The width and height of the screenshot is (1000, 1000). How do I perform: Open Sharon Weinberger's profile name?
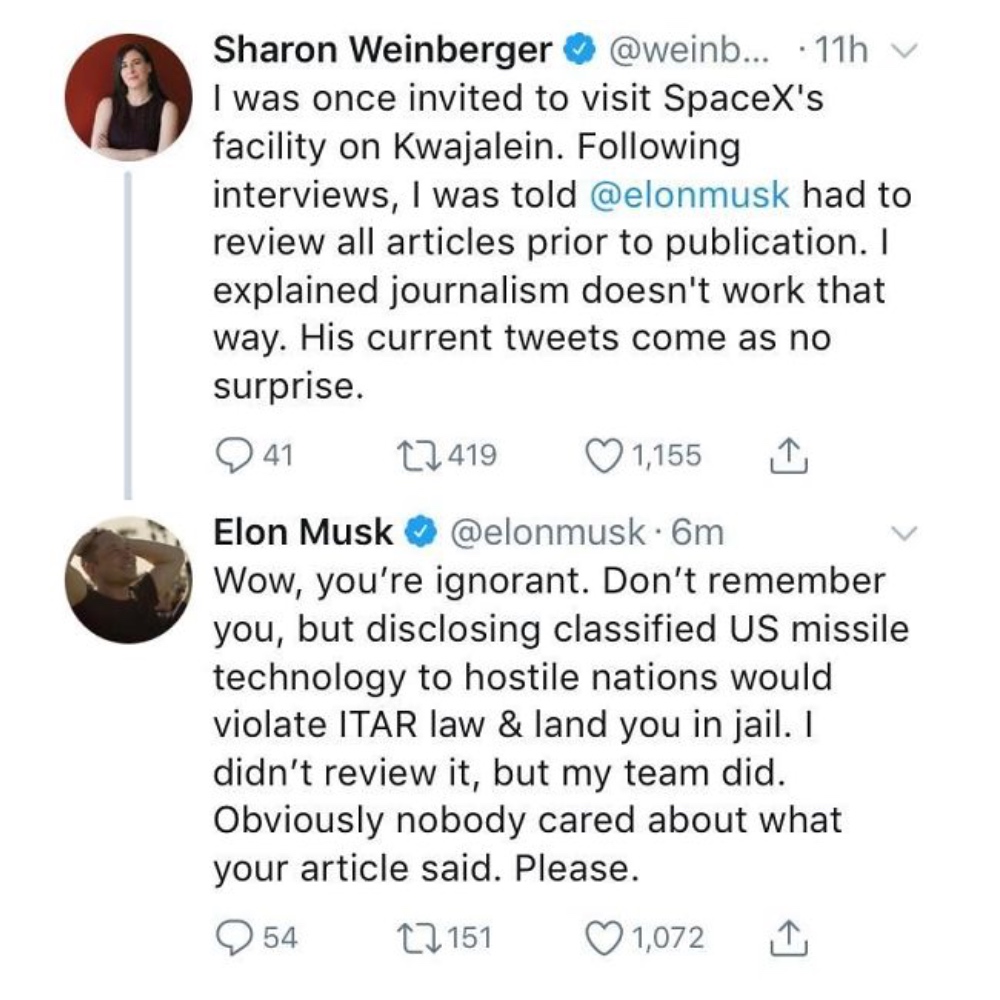point(382,50)
